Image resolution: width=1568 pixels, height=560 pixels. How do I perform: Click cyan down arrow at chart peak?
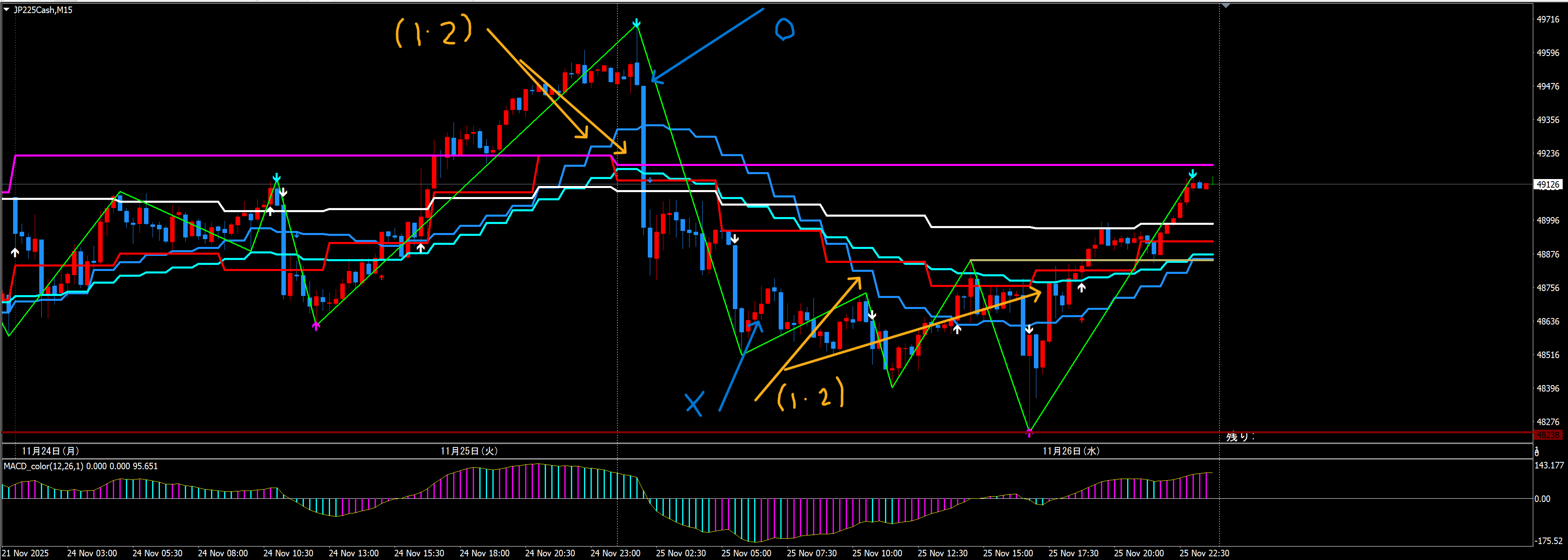pyautogui.click(x=636, y=24)
